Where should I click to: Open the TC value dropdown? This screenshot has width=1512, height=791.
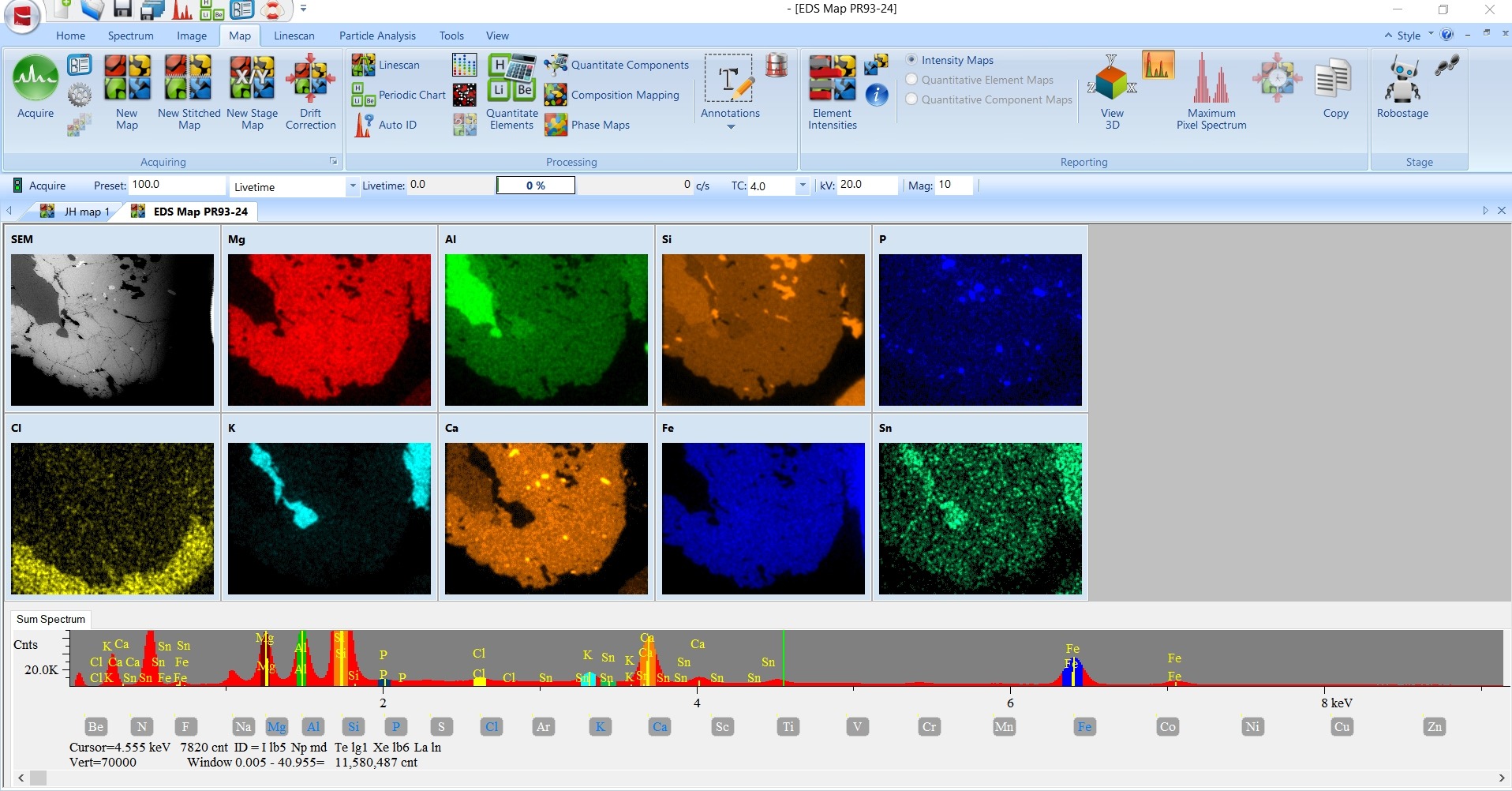(x=803, y=186)
